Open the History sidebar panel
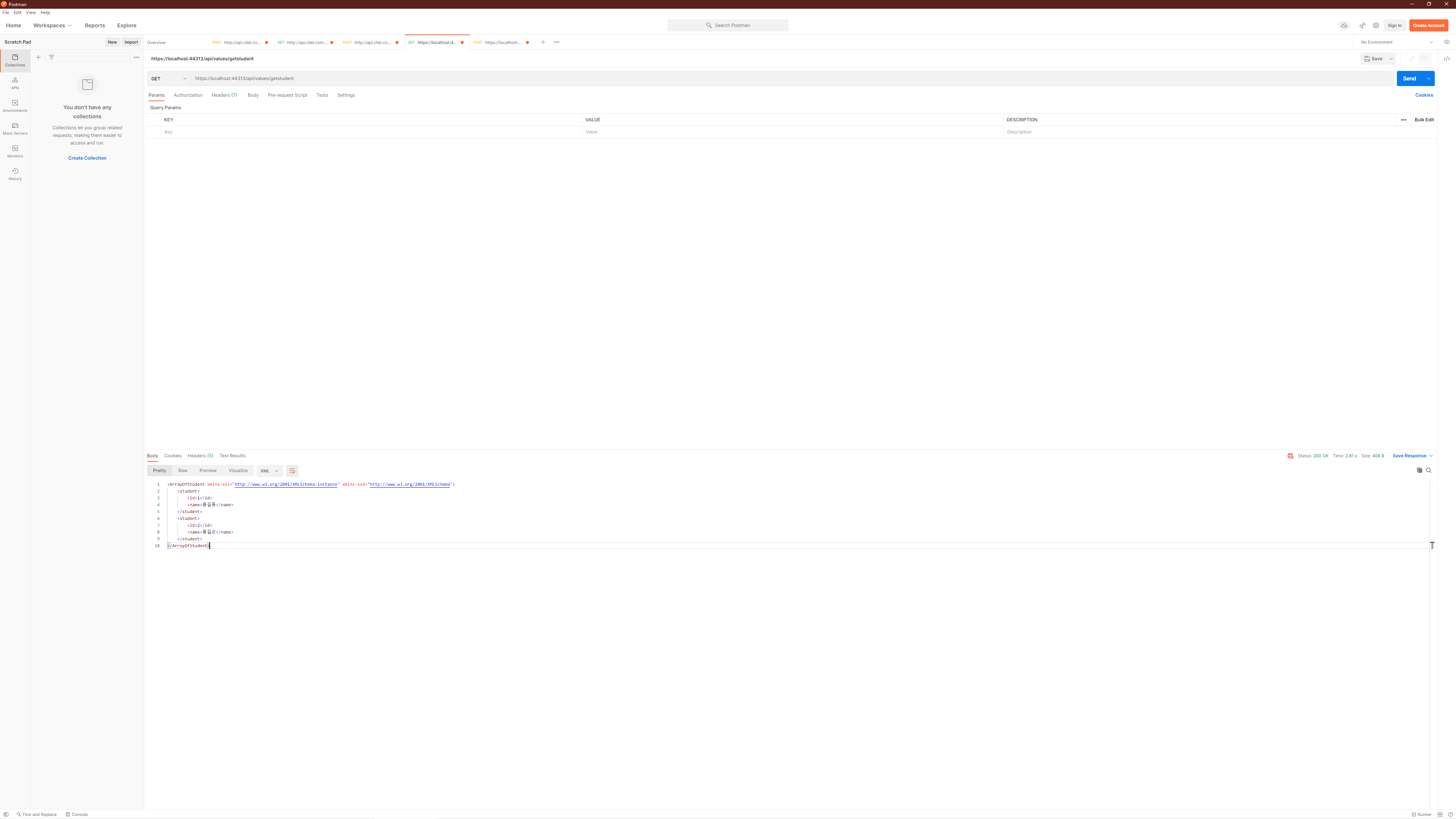This screenshot has width=1456, height=819. click(x=15, y=174)
